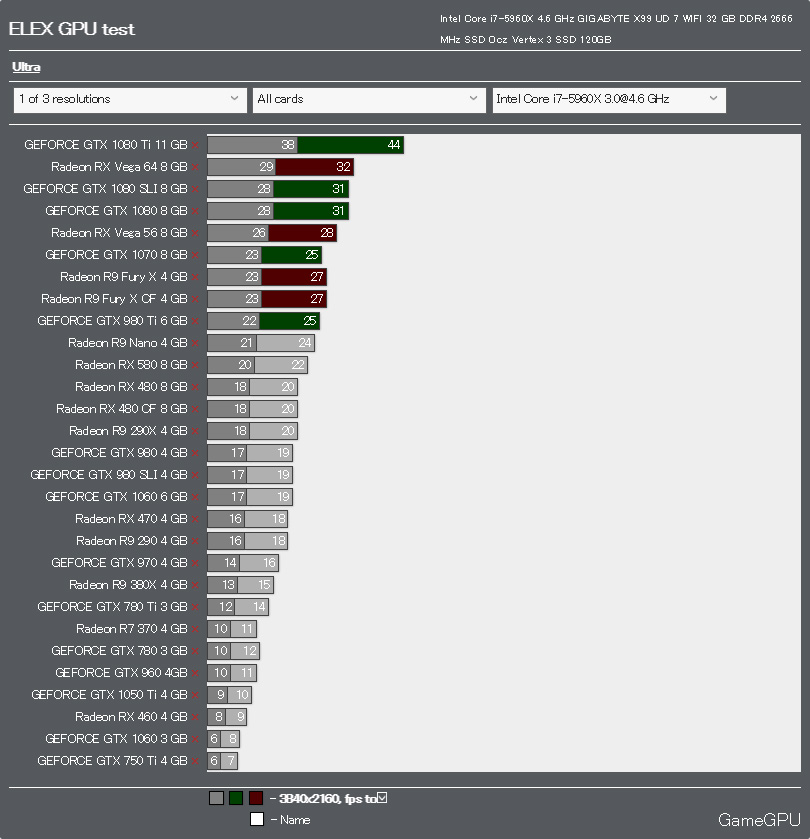The image size is (810, 839).
Task: Remove Radeon R9 Fury X CF via X
Action: (195, 299)
